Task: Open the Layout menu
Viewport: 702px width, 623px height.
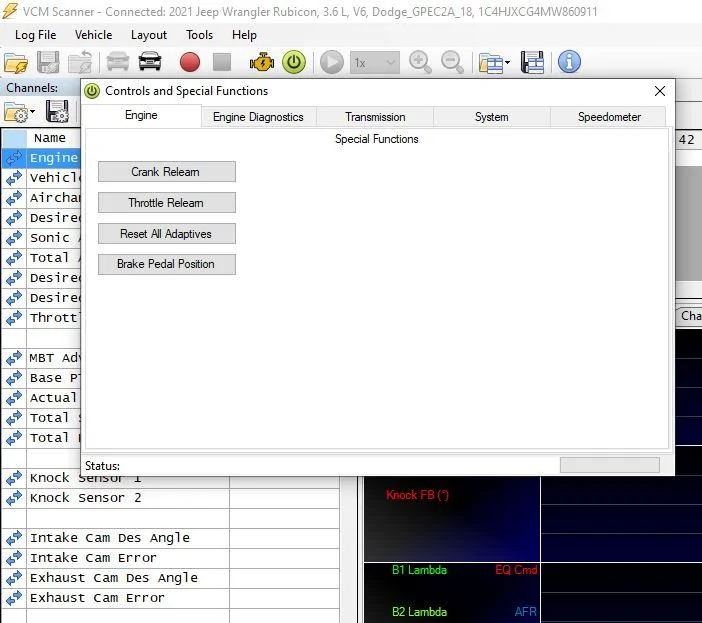Action: [x=149, y=35]
